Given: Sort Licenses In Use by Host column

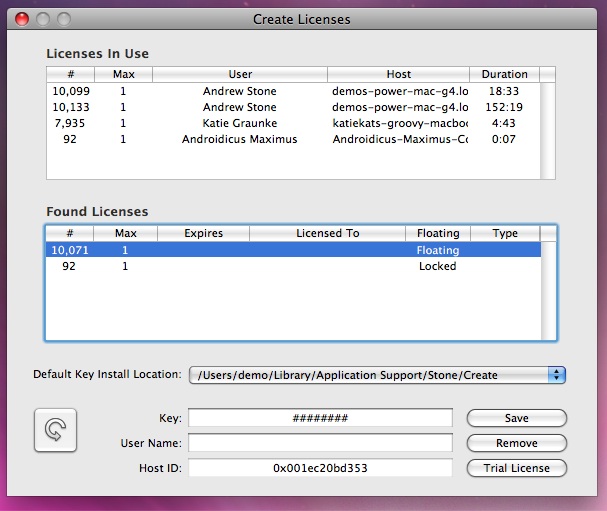Looking at the screenshot, I should click(399, 74).
